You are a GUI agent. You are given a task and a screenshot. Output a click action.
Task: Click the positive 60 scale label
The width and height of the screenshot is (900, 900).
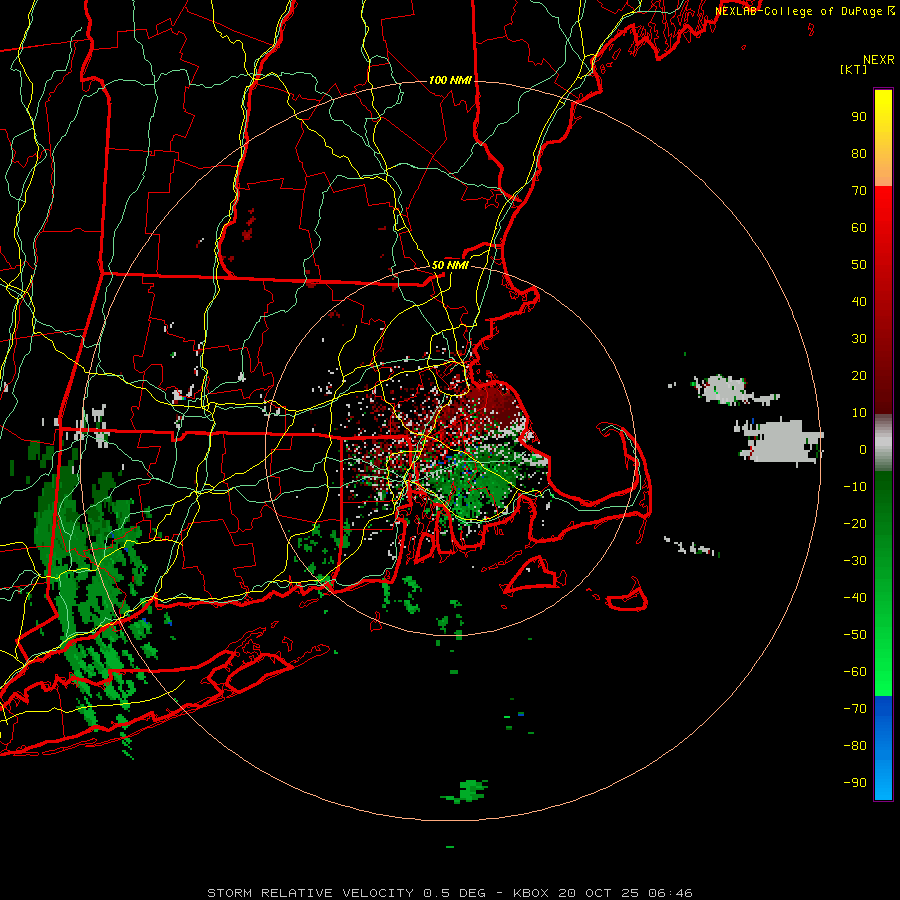tap(859, 228)
